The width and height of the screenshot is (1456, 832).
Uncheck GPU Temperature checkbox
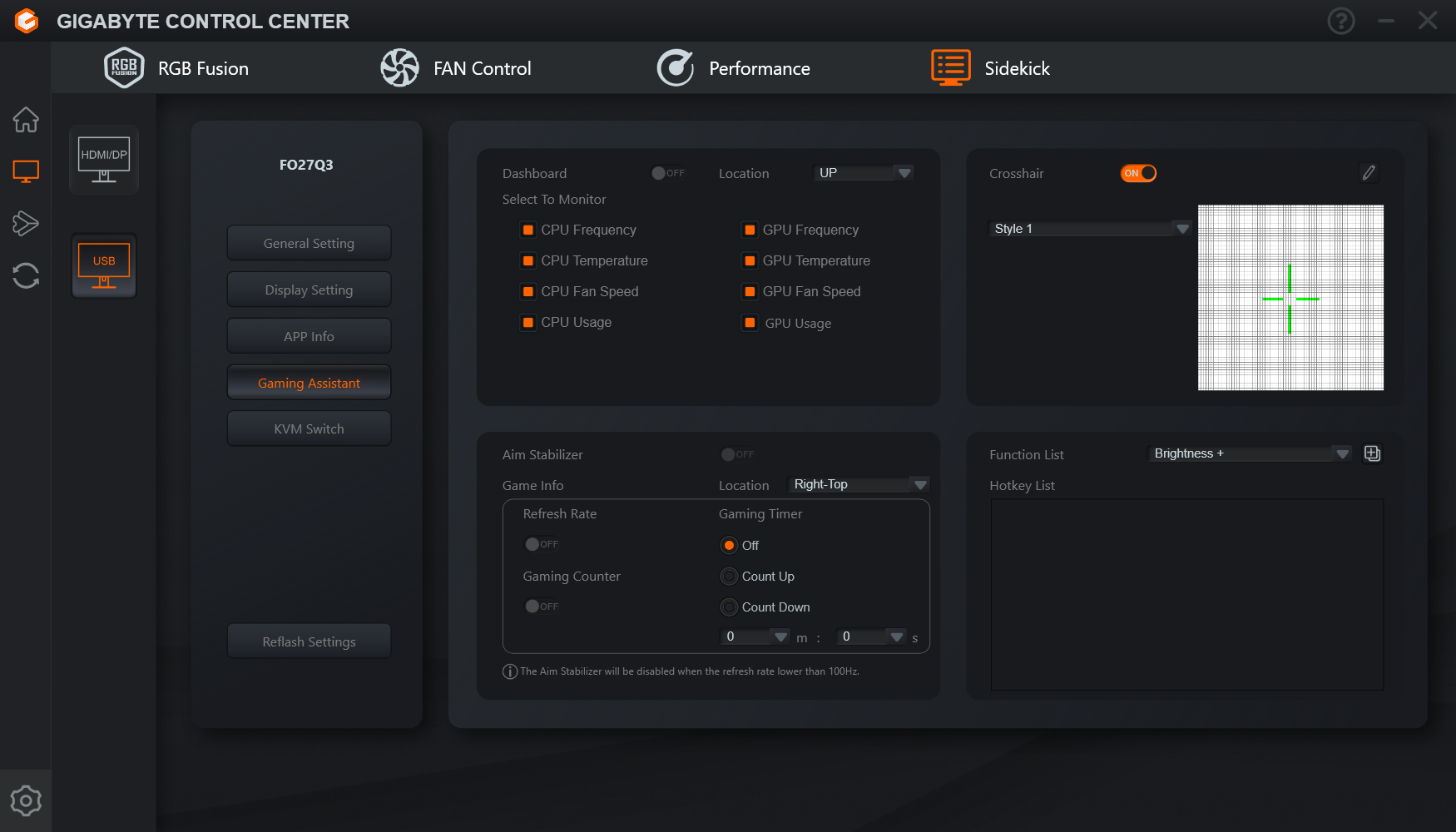tap(750, 260)
